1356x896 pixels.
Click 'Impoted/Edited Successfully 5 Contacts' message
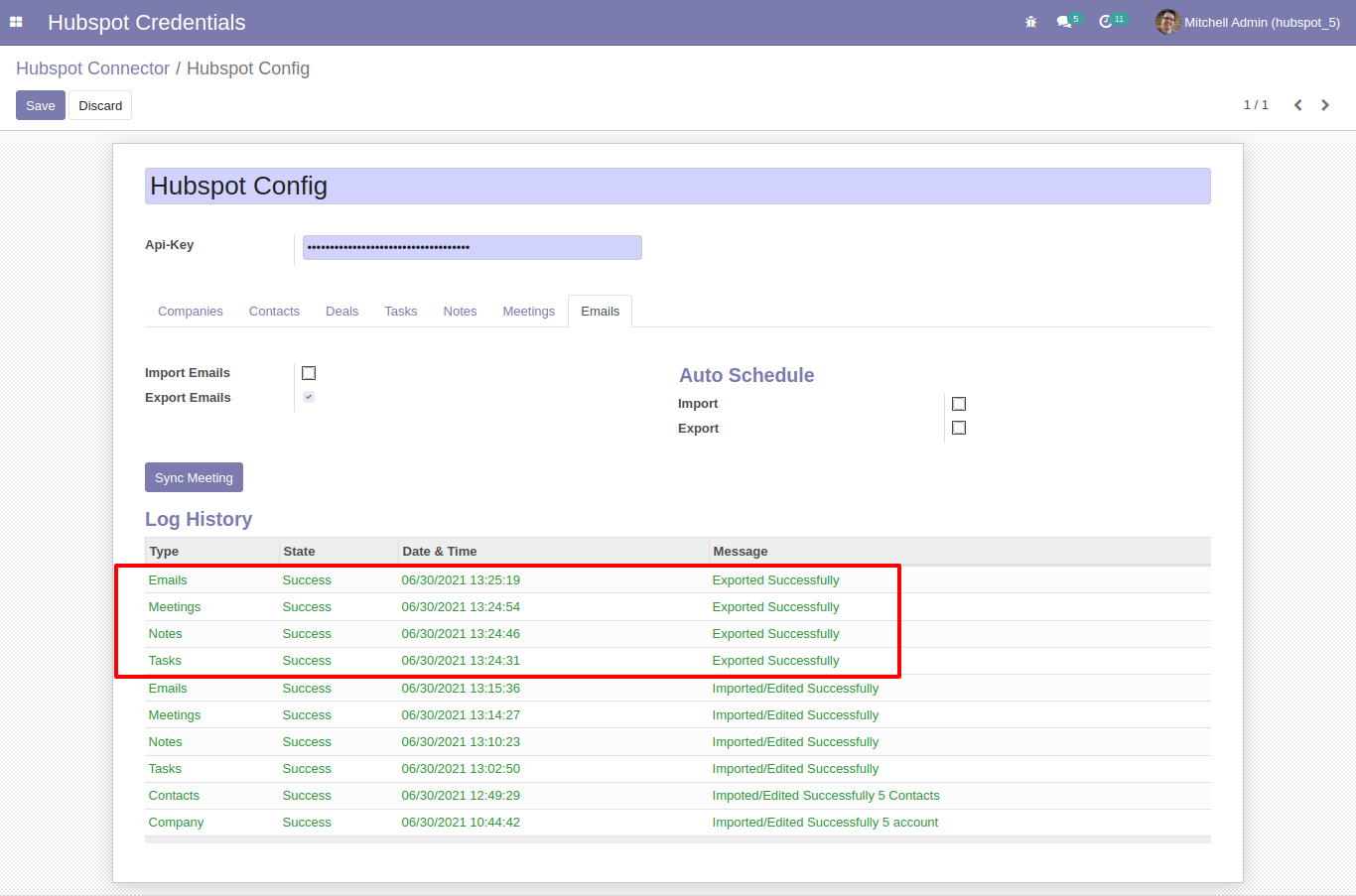coord(826,796)
